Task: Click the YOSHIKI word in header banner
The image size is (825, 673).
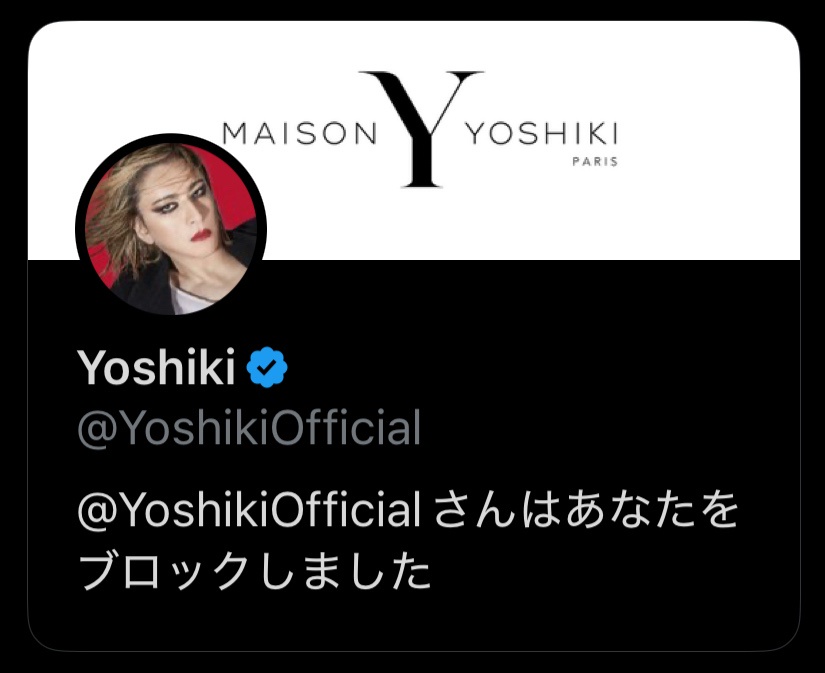Action: pos(542,134)
